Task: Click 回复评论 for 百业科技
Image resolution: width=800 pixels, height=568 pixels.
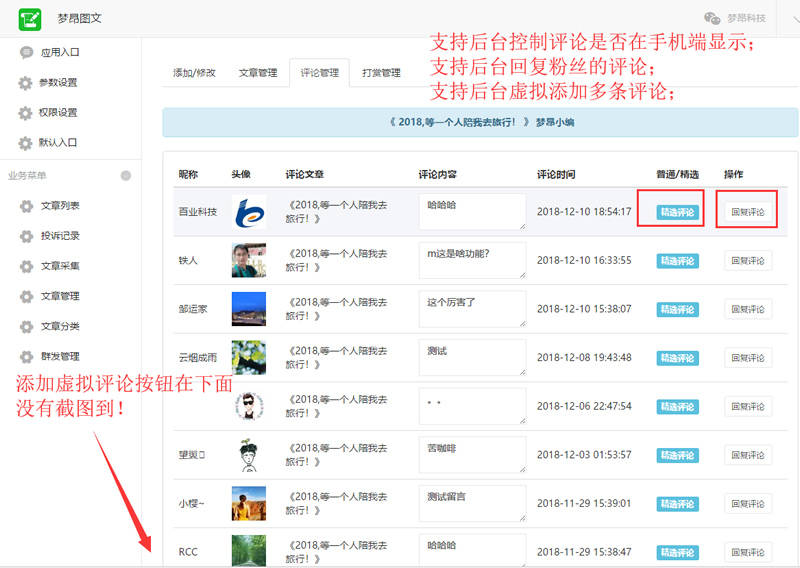Action: [748, 212]
